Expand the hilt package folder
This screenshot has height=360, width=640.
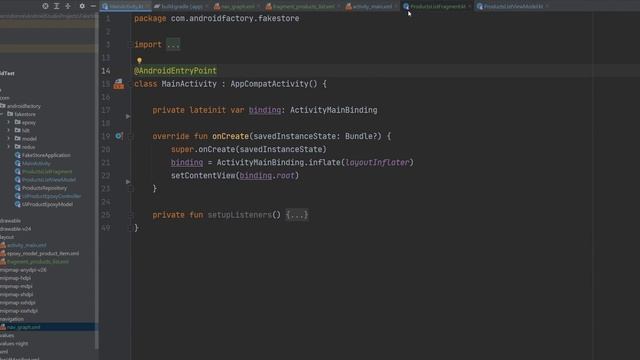click(x=9, y=130)
